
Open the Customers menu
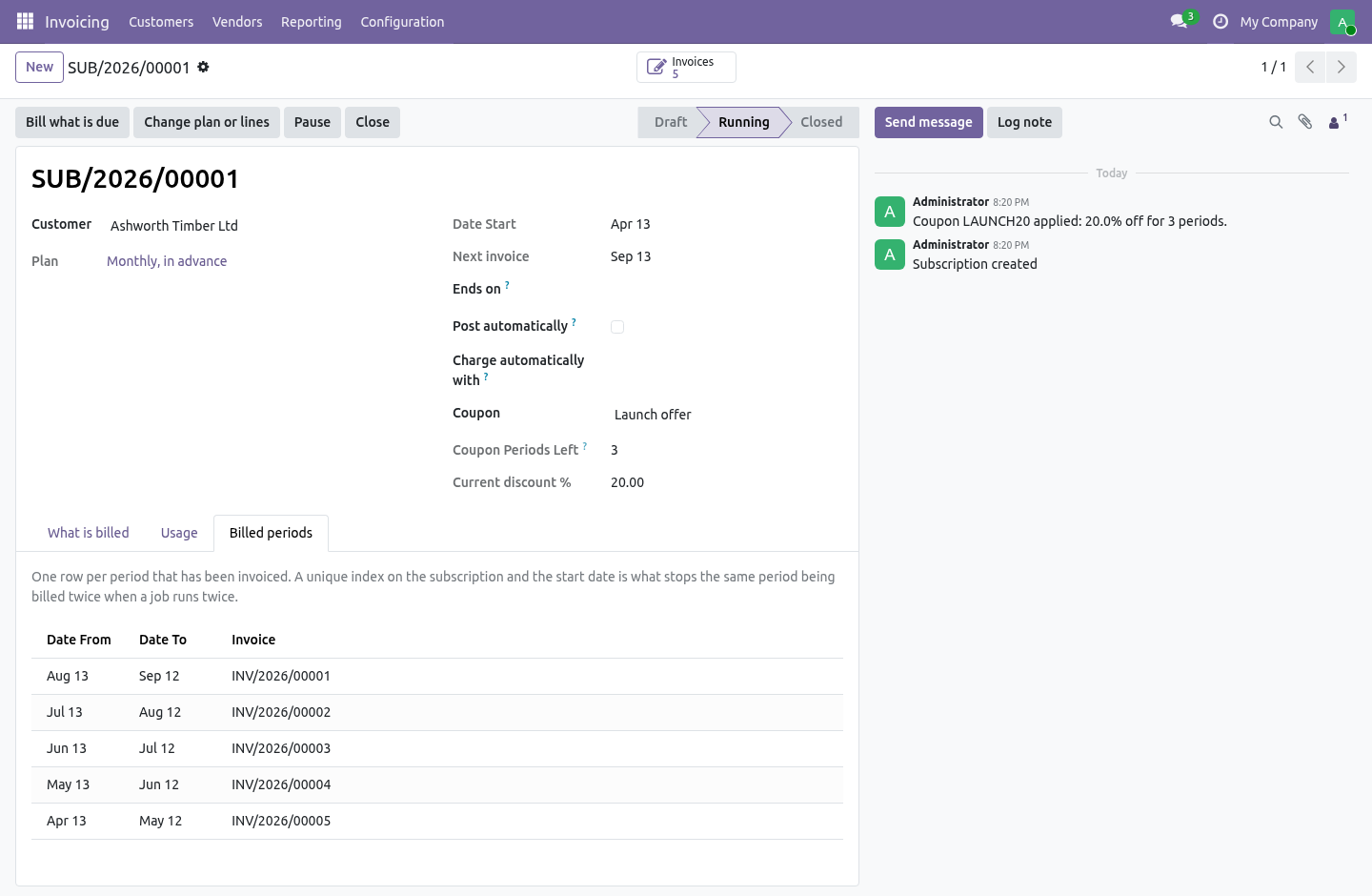click(161, 21)
